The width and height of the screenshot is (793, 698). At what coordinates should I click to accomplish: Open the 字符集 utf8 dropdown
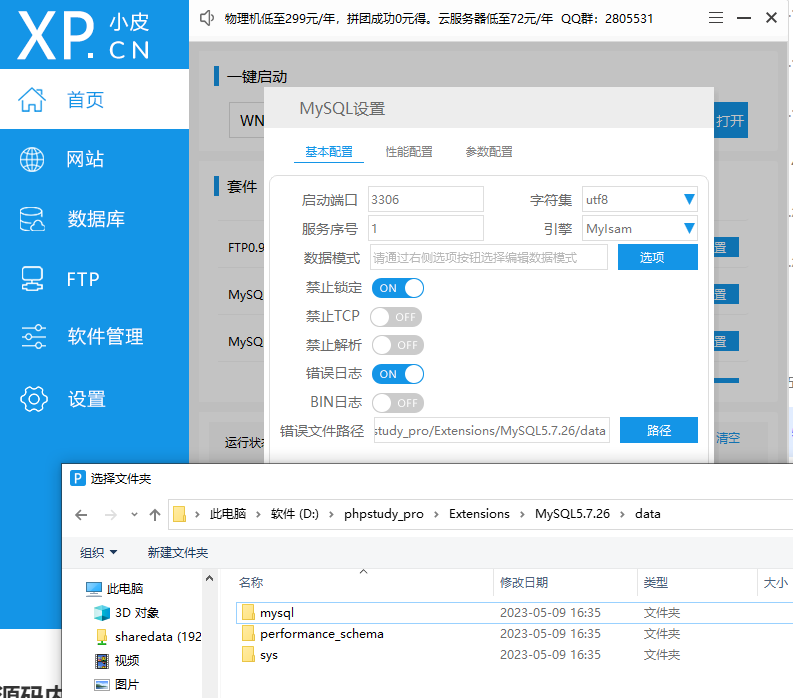tap(639, 199)
